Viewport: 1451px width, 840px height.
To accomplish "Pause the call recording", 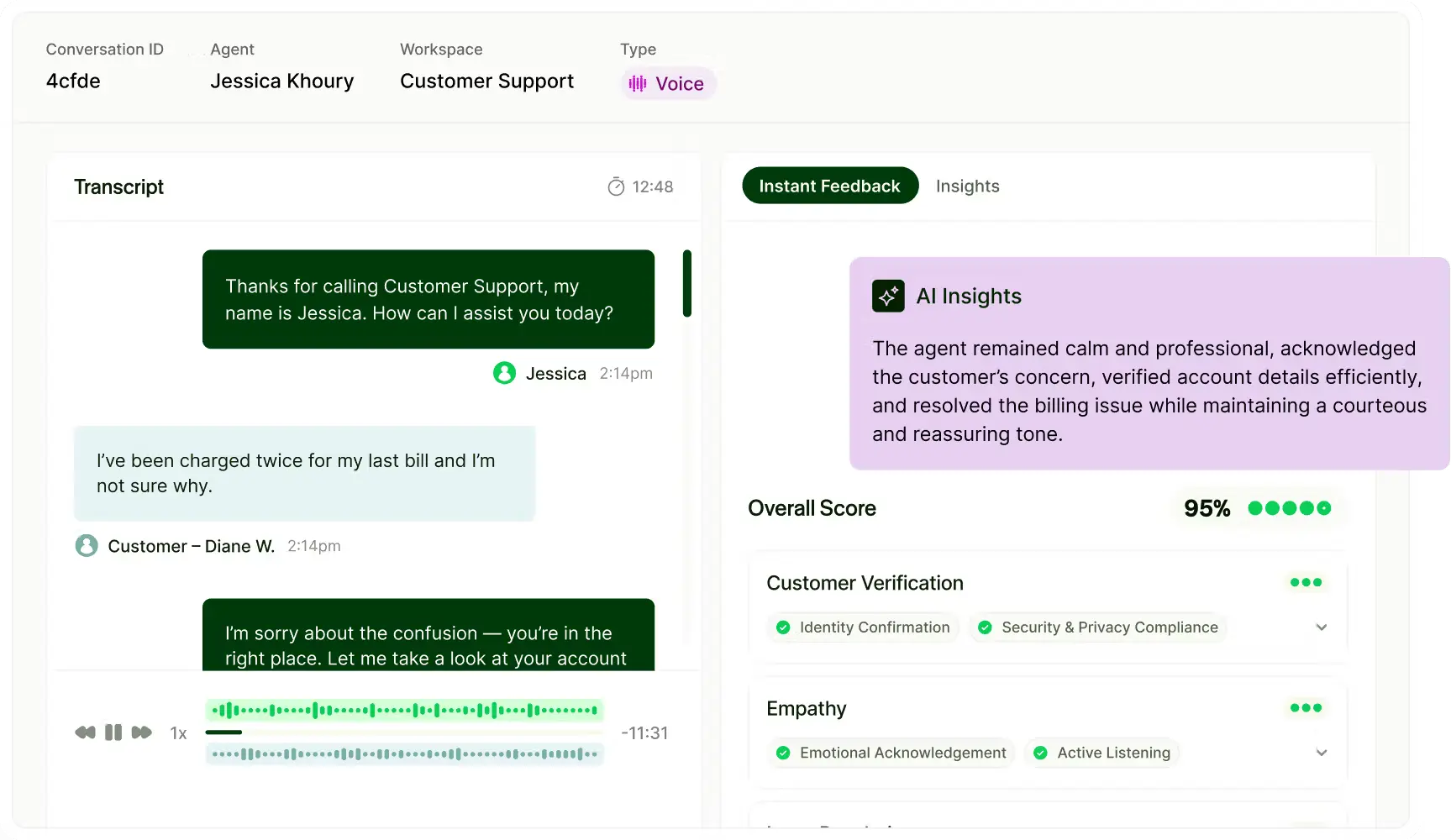I will 113,732.
